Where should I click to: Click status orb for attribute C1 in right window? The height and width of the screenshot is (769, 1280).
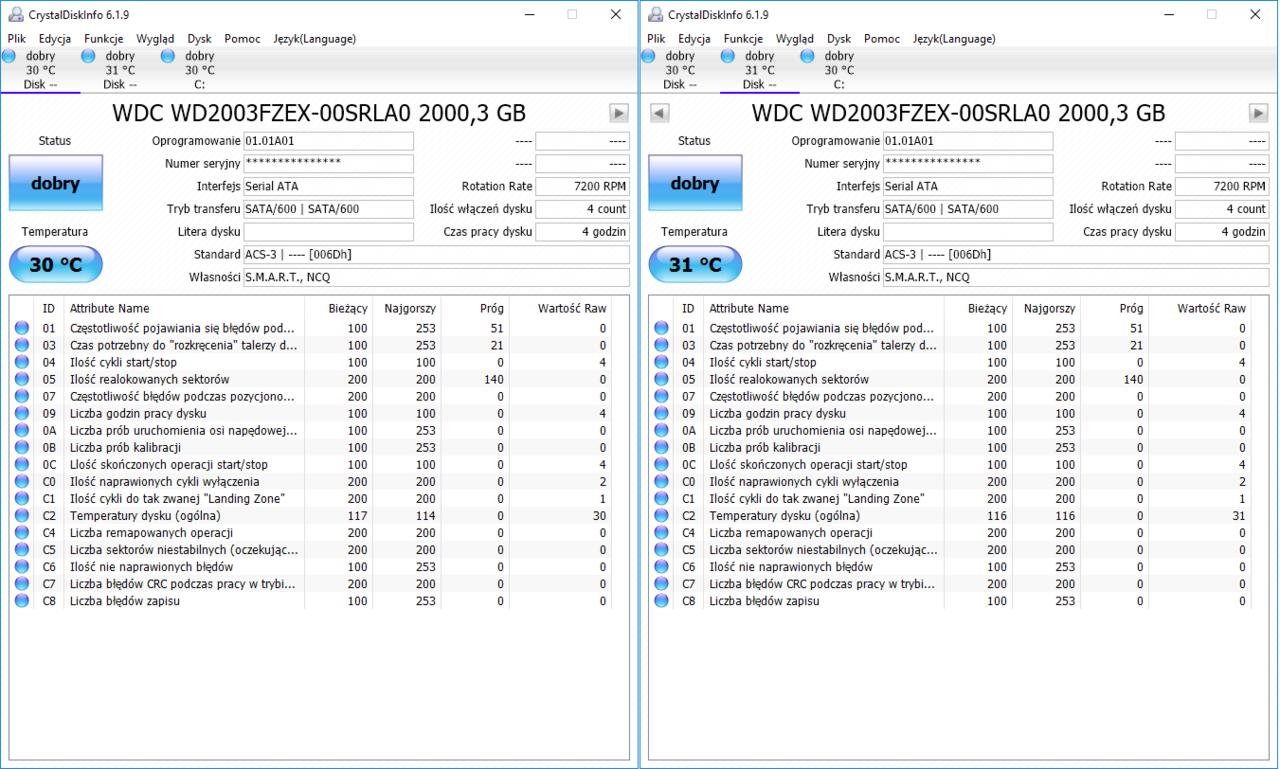click(661, 499)
